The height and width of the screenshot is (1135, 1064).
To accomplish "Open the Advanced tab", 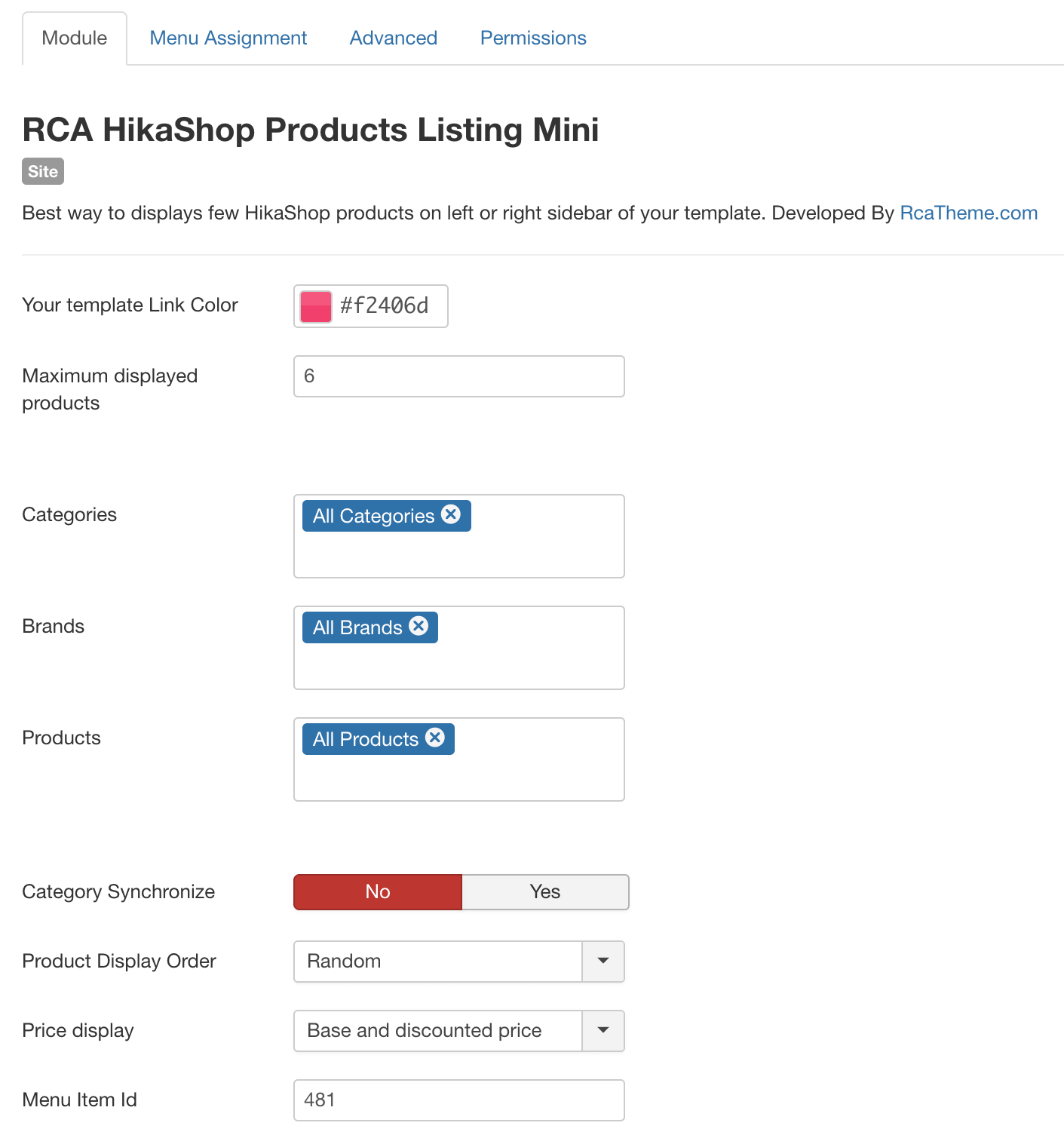I will (394, 38).
